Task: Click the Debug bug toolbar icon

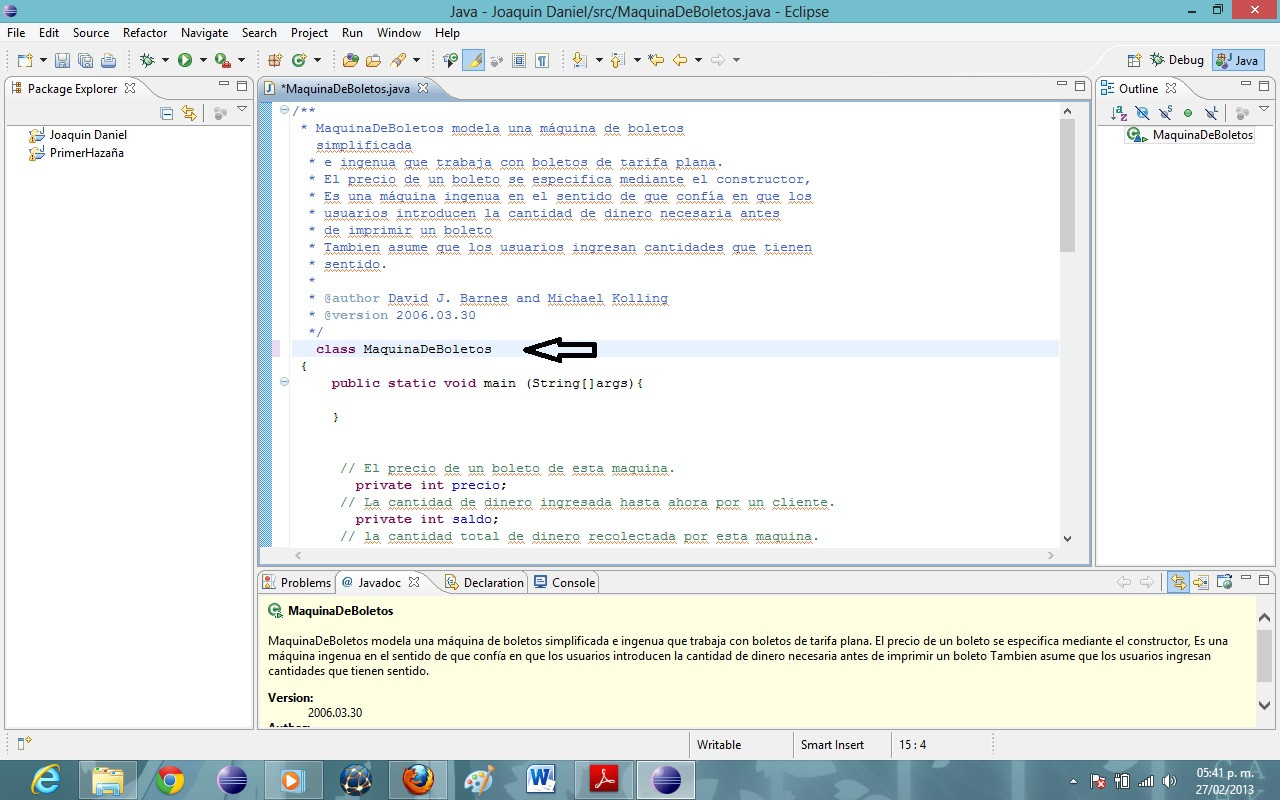Action: pyautogui.click(x=148, y=60)
